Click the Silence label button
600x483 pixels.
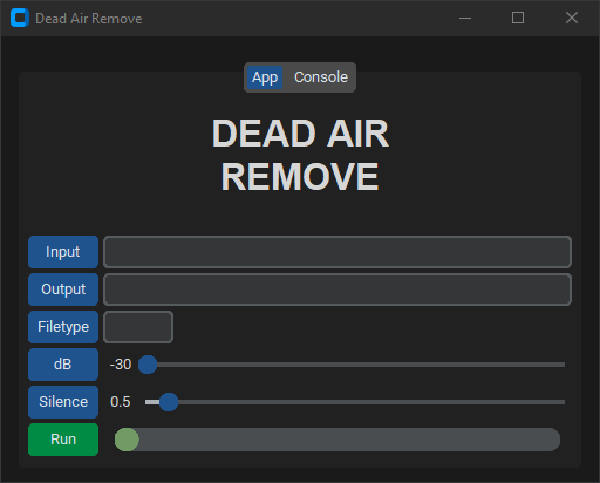pyautogui.click(x=63, y=402)
